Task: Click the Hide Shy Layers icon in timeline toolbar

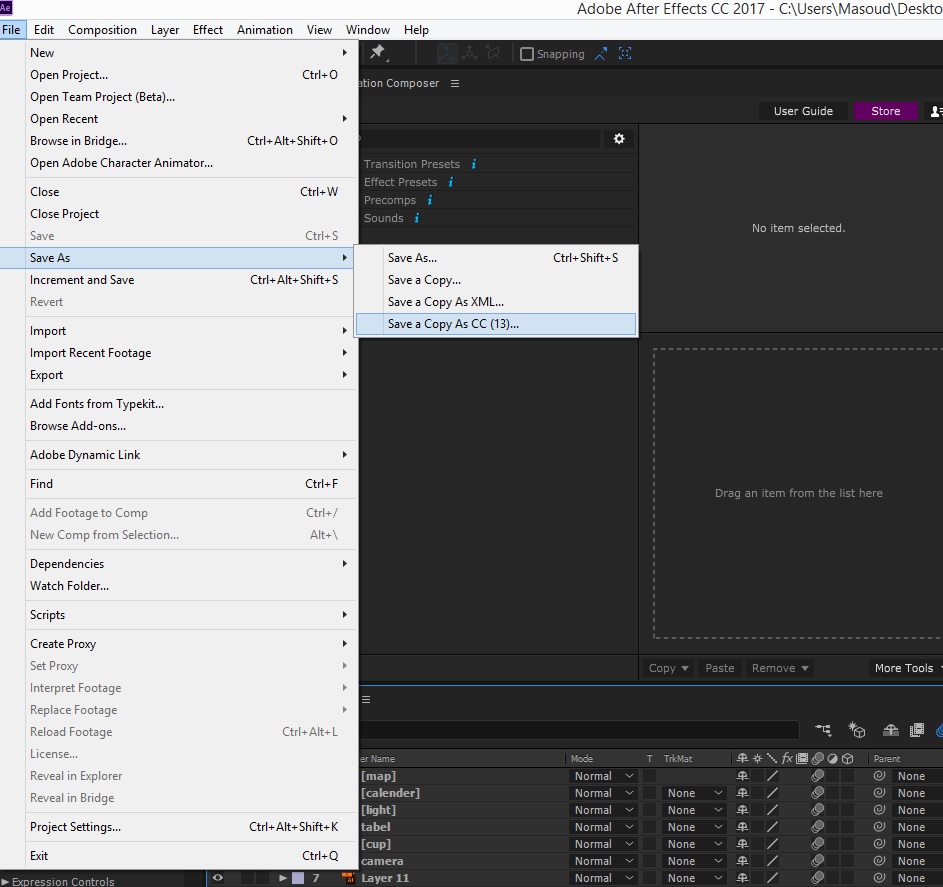Action: click(x=891, y=730)
